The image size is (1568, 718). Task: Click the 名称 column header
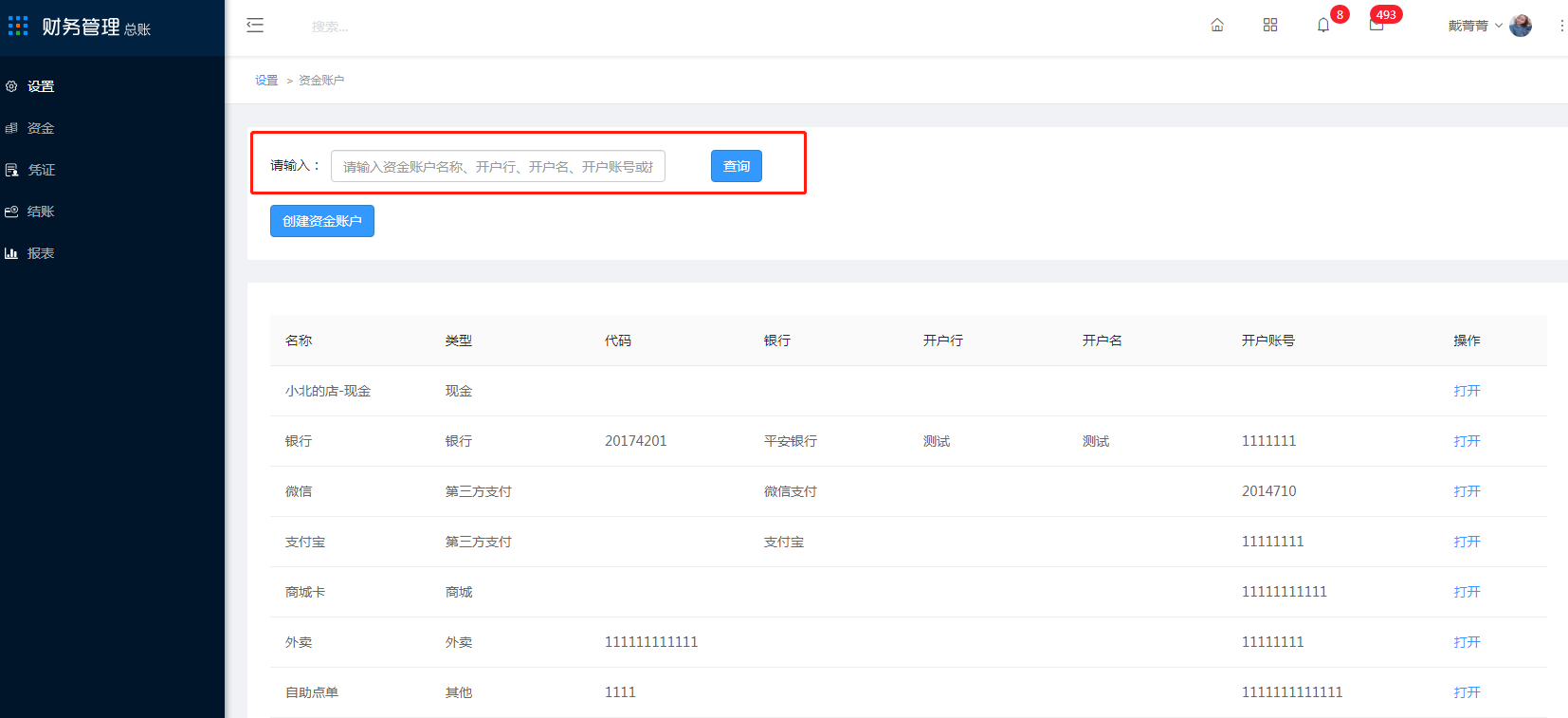point(299,341)
